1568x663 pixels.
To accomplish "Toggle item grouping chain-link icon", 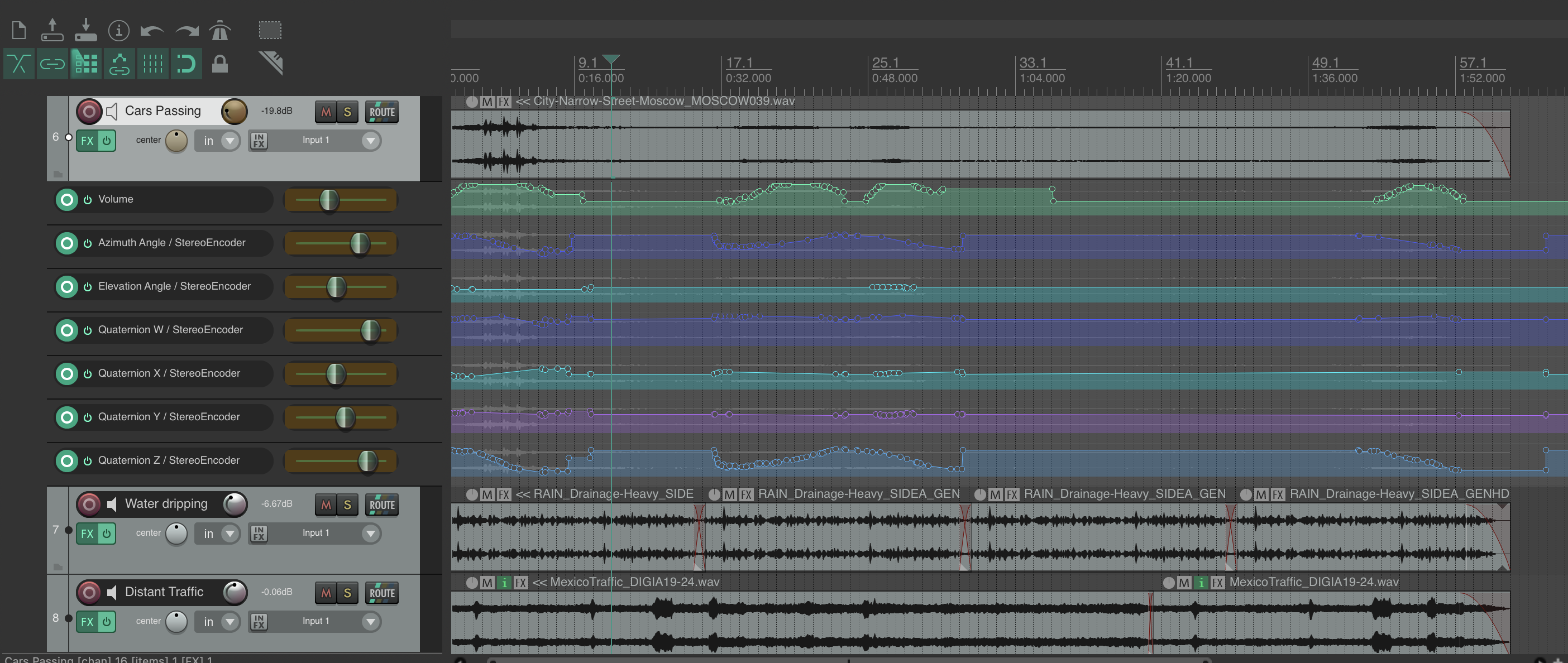I will click(x=52, y=63).
